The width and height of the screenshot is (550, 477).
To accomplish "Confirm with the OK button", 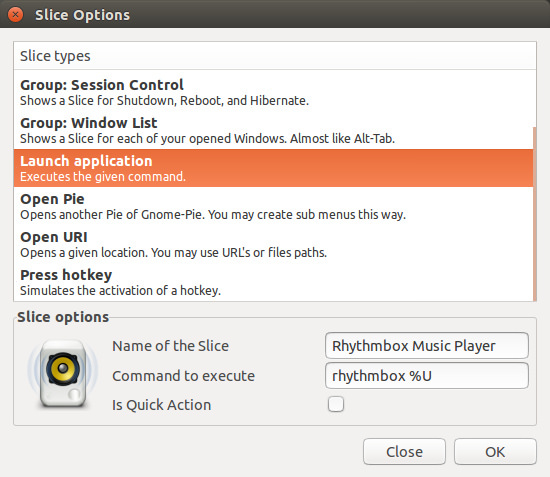I will point(495,451).
